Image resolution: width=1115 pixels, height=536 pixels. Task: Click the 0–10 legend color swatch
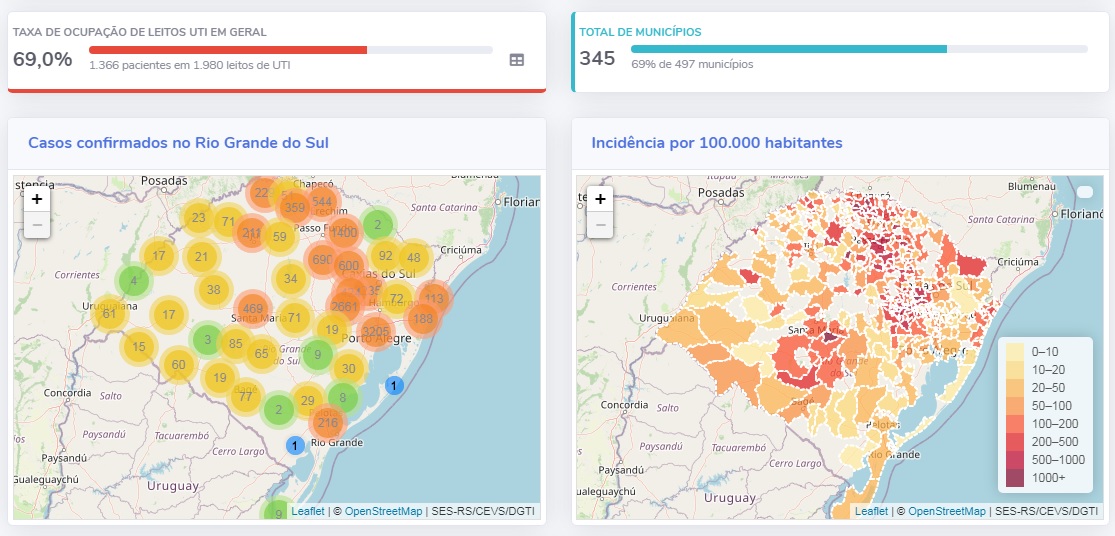[x=1014, y=352]
